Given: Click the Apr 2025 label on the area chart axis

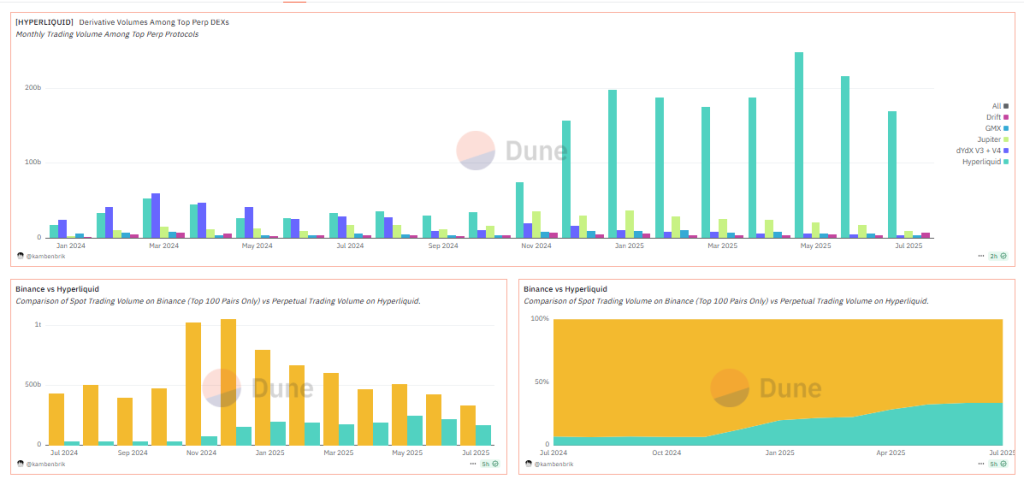Looking at the screenshot, I should tap(891, 452).
